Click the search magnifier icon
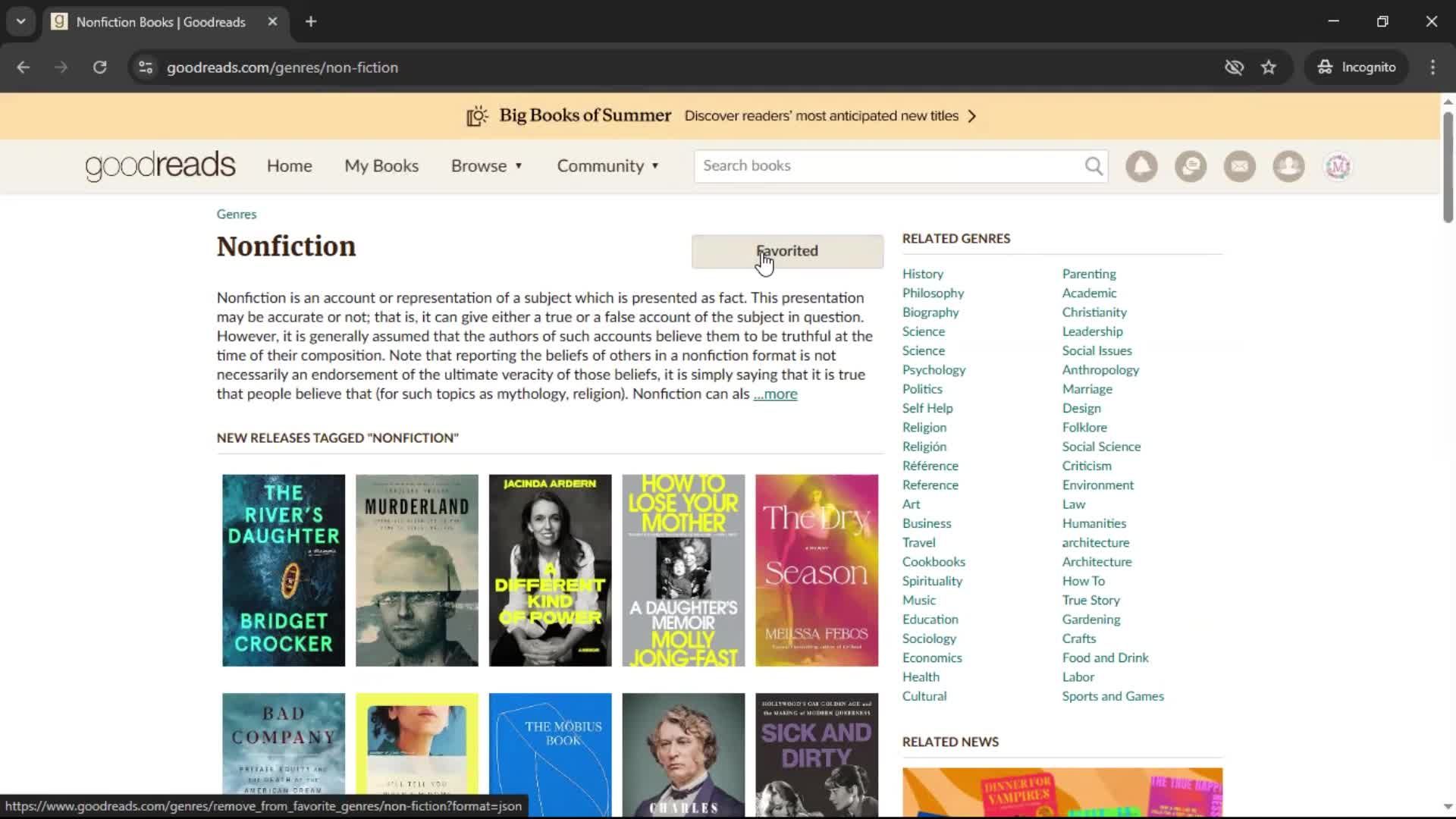The image size is (1456, 819). click(1094, 166)
